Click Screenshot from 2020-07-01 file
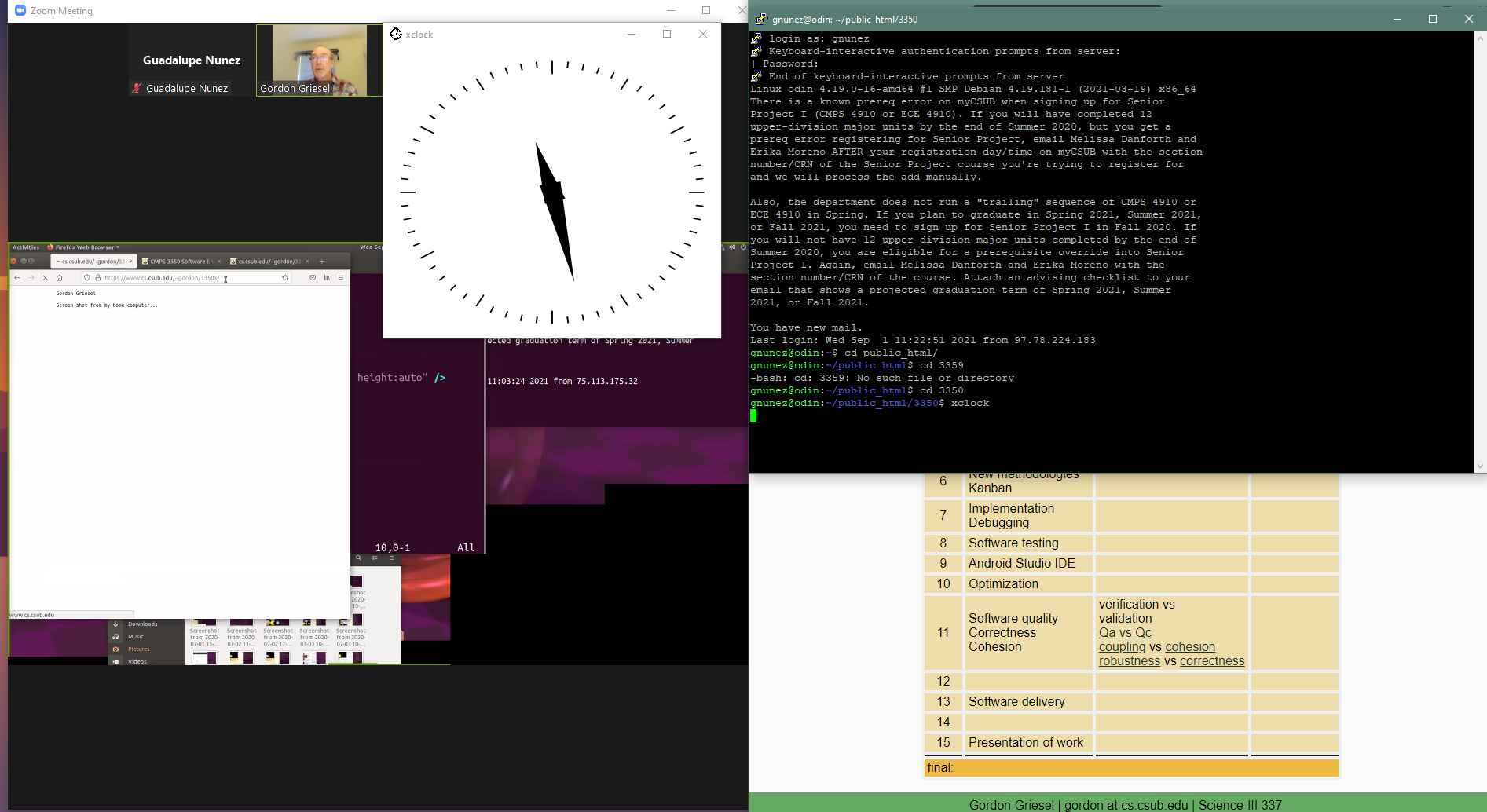The width and height of the screenshot is (1487, 812). tap(204, 633)
